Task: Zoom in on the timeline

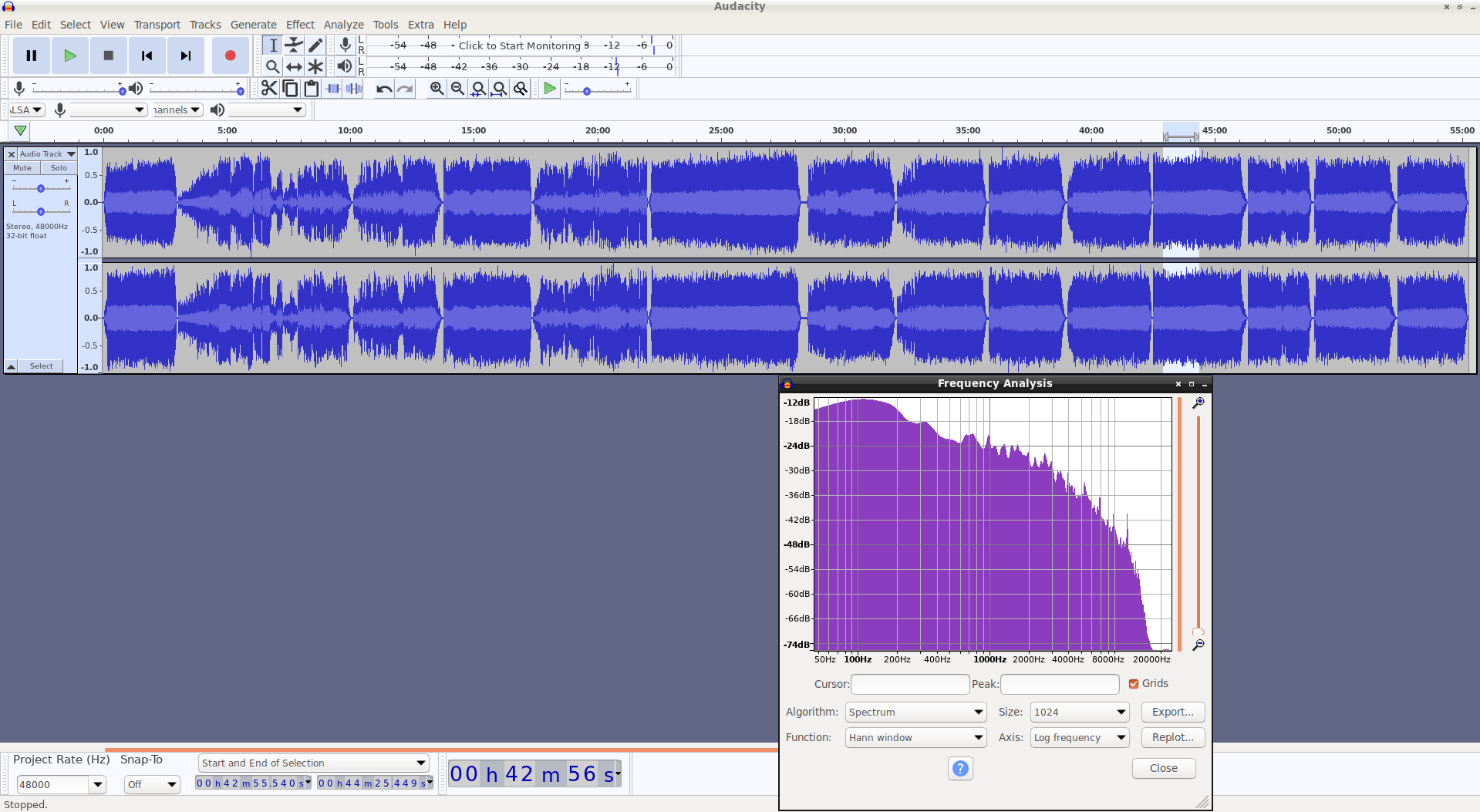Action: [x=437, y=89]
